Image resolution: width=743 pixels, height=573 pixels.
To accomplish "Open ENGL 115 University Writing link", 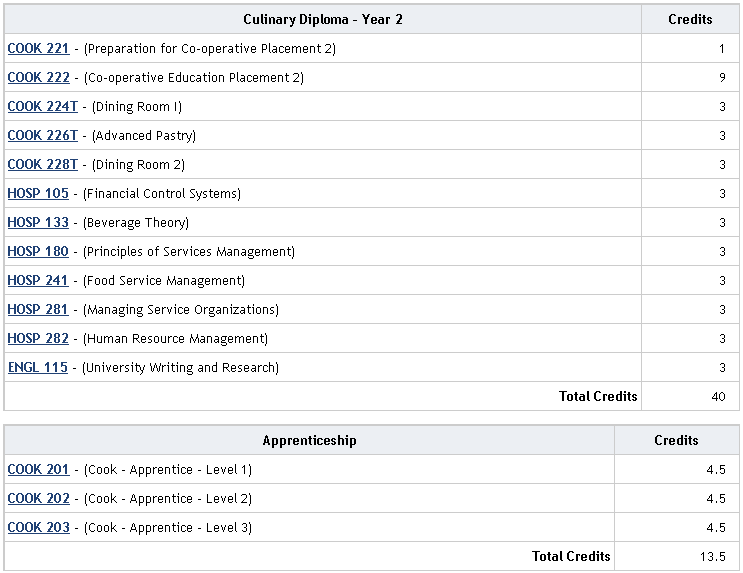I will coord(38,367).
